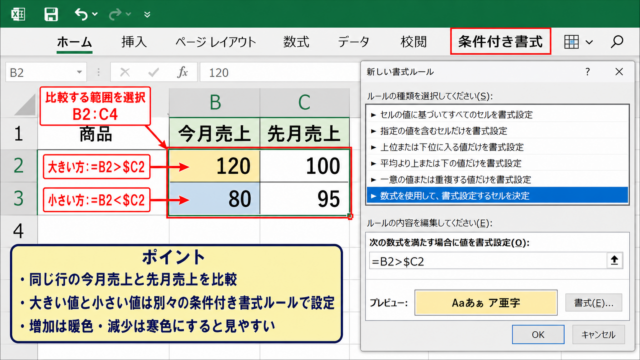Select the cell containing 95
This screenshot has height=360, width=640.
[304, 198]
